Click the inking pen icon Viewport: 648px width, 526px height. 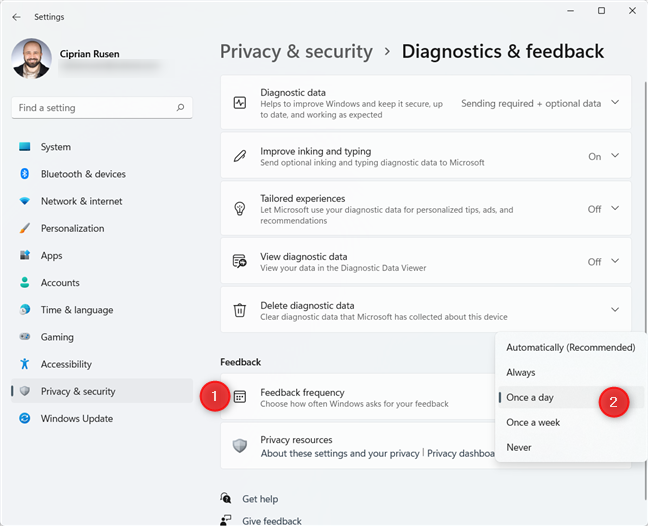tap(240, 156)
